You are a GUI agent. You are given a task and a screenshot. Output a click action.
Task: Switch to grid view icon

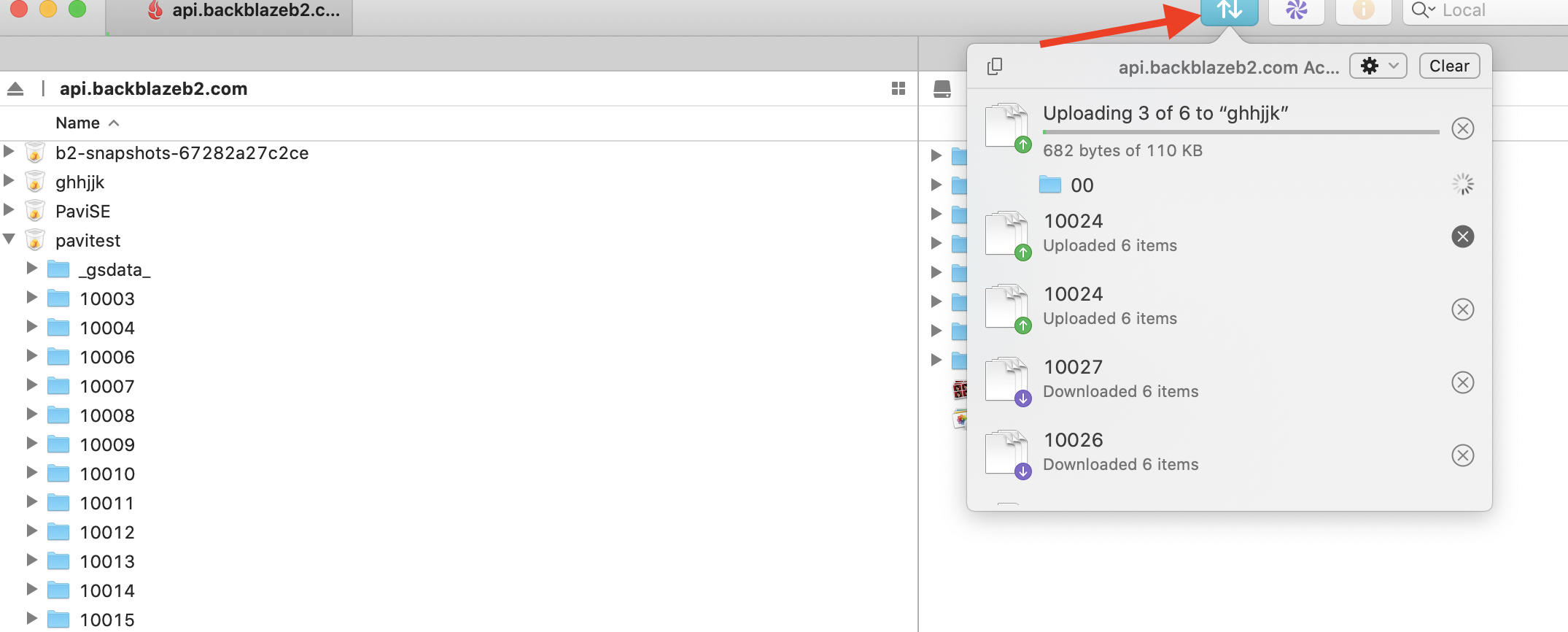[899, 88]
